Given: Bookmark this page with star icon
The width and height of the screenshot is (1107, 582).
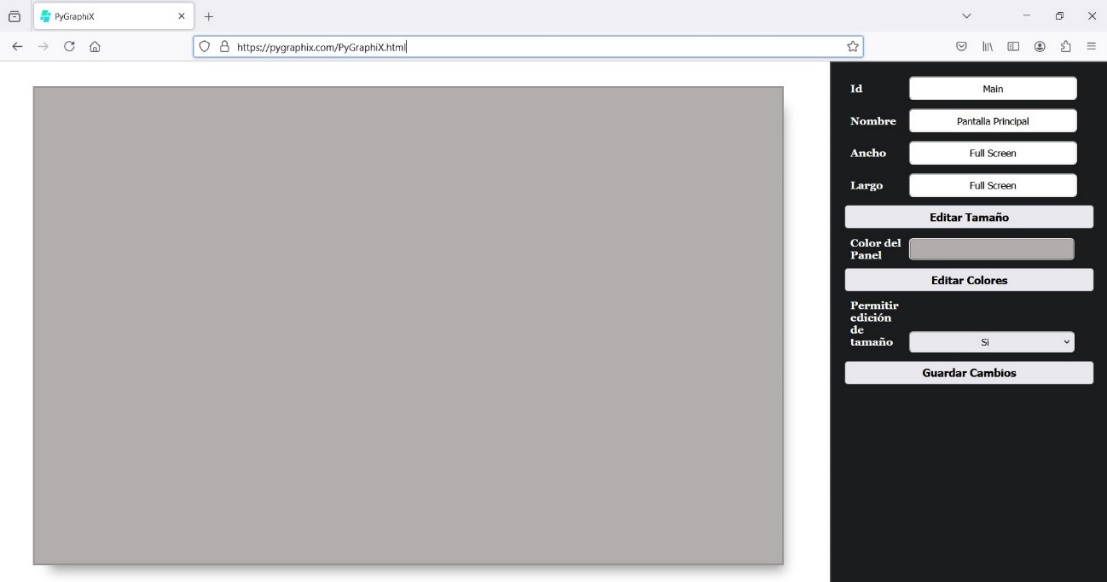Looking at the screenshot, I should tap(852, 46).
